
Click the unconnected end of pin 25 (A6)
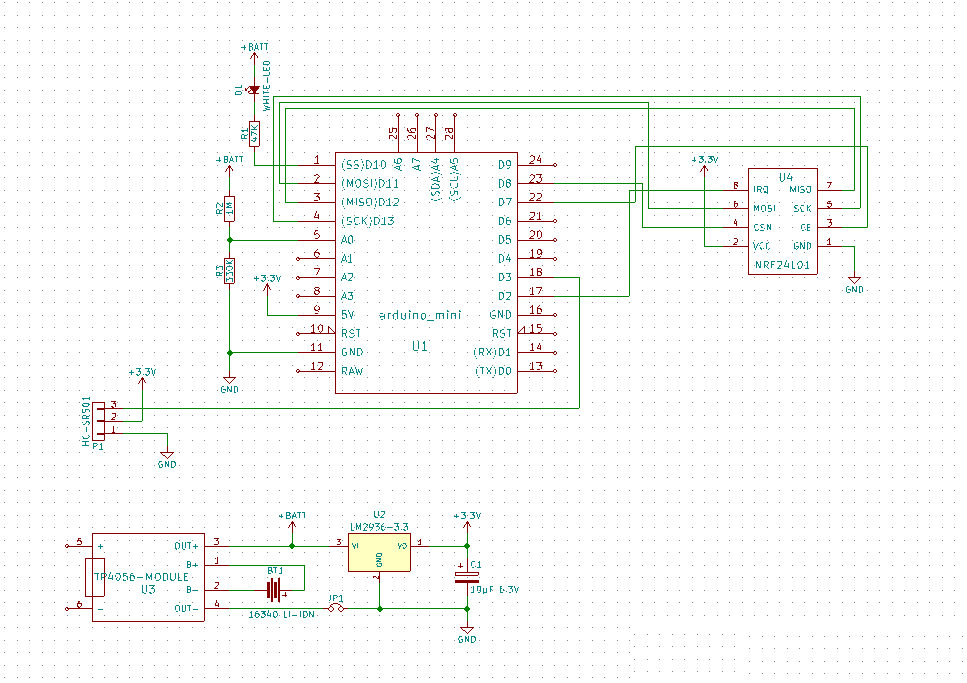(398, 115)
